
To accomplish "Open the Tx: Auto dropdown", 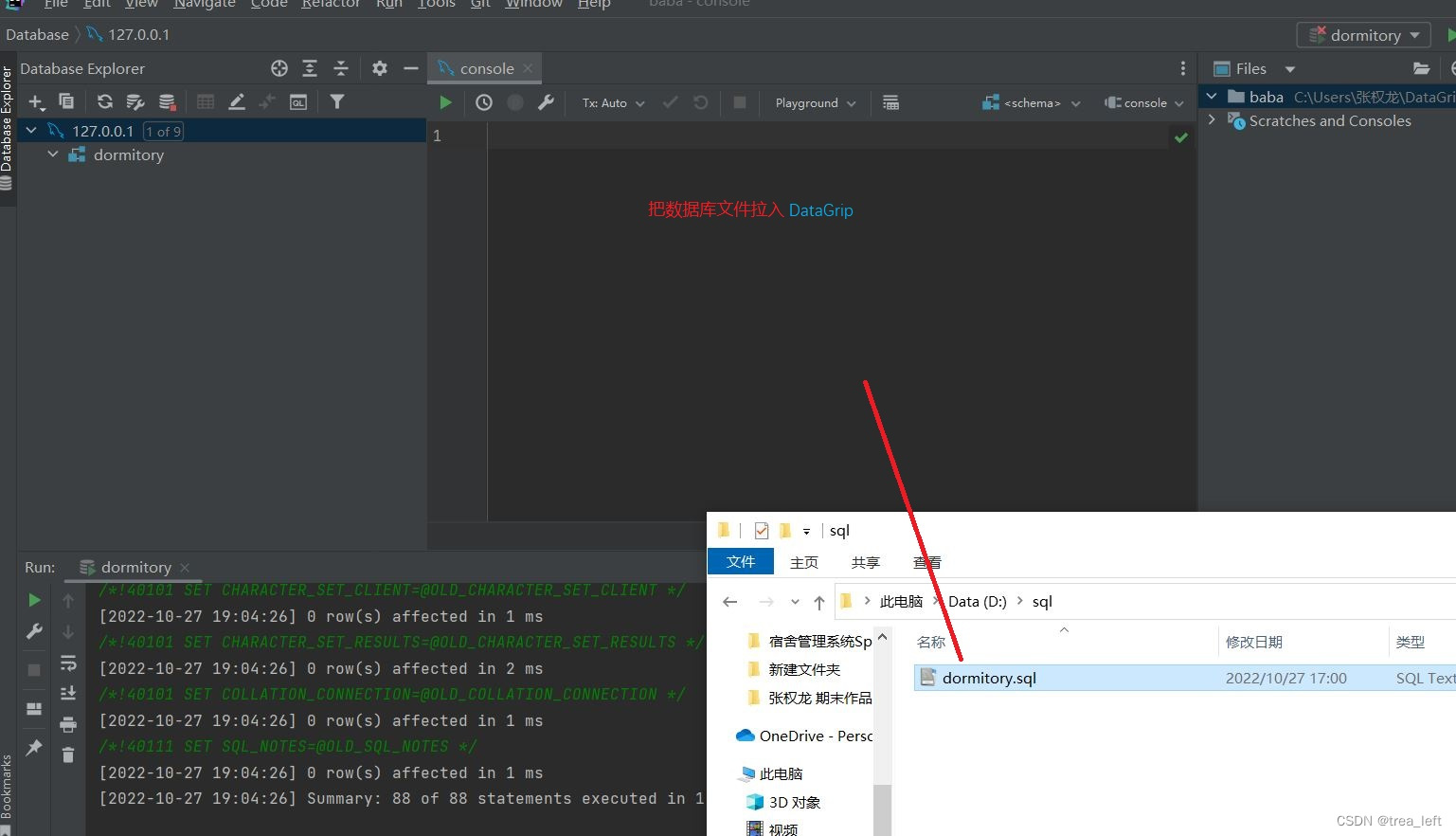I will (613, 102).
